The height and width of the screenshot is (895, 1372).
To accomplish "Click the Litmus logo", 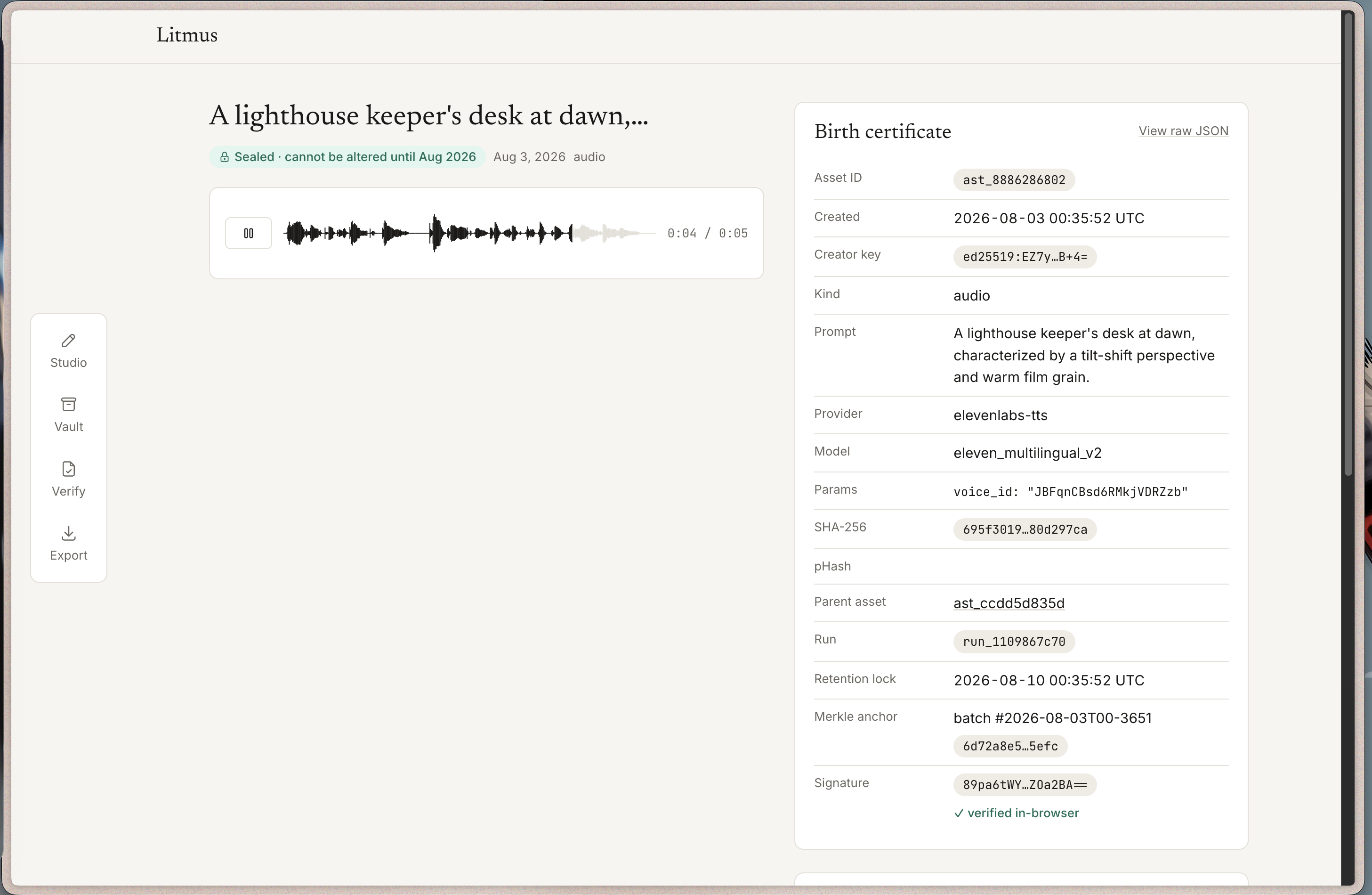I will 187,35.
